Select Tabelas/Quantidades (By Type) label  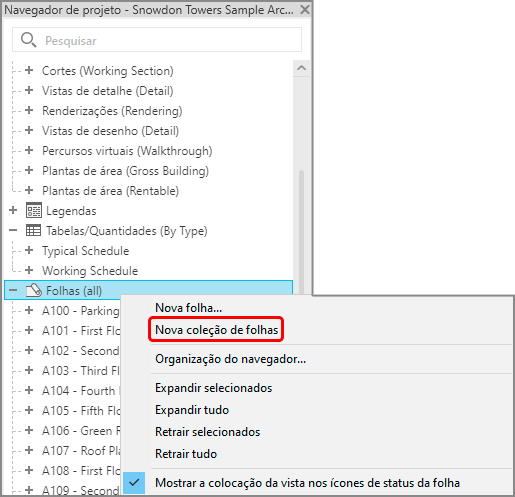[127, 231]
